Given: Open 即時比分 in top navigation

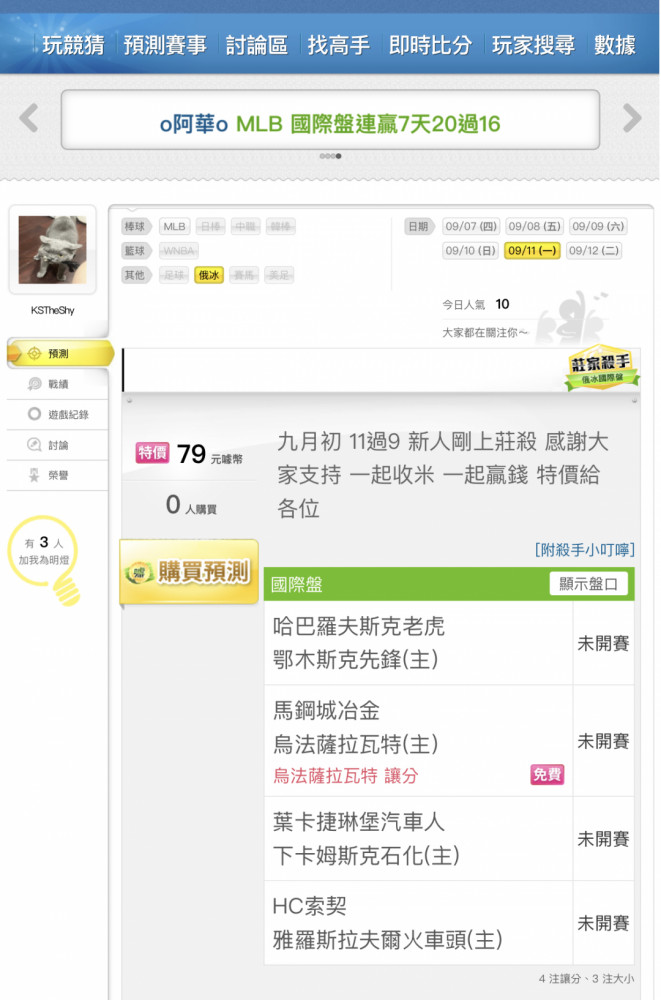Looking at the screenshot, I should point(431,45).
